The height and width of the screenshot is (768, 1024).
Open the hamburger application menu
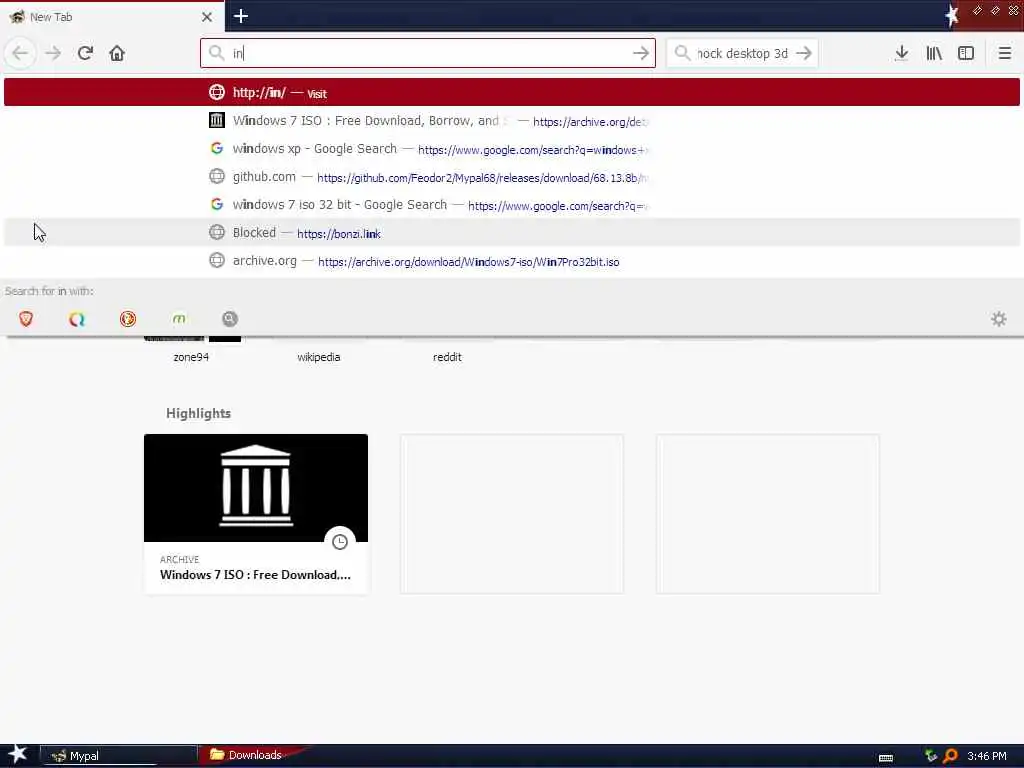(1004, 53)
